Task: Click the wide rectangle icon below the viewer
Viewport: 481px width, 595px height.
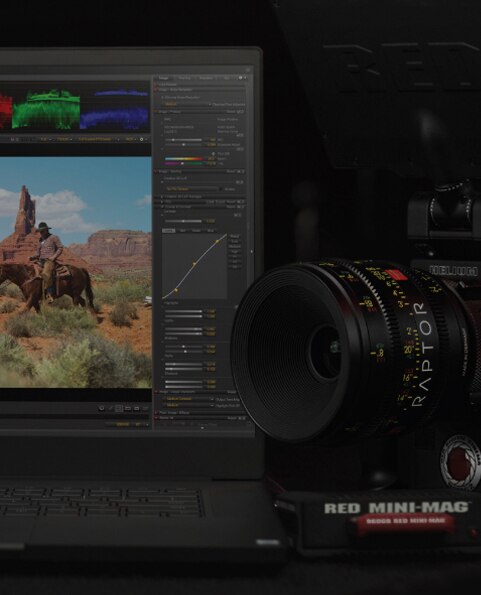Action: point(128,408)
